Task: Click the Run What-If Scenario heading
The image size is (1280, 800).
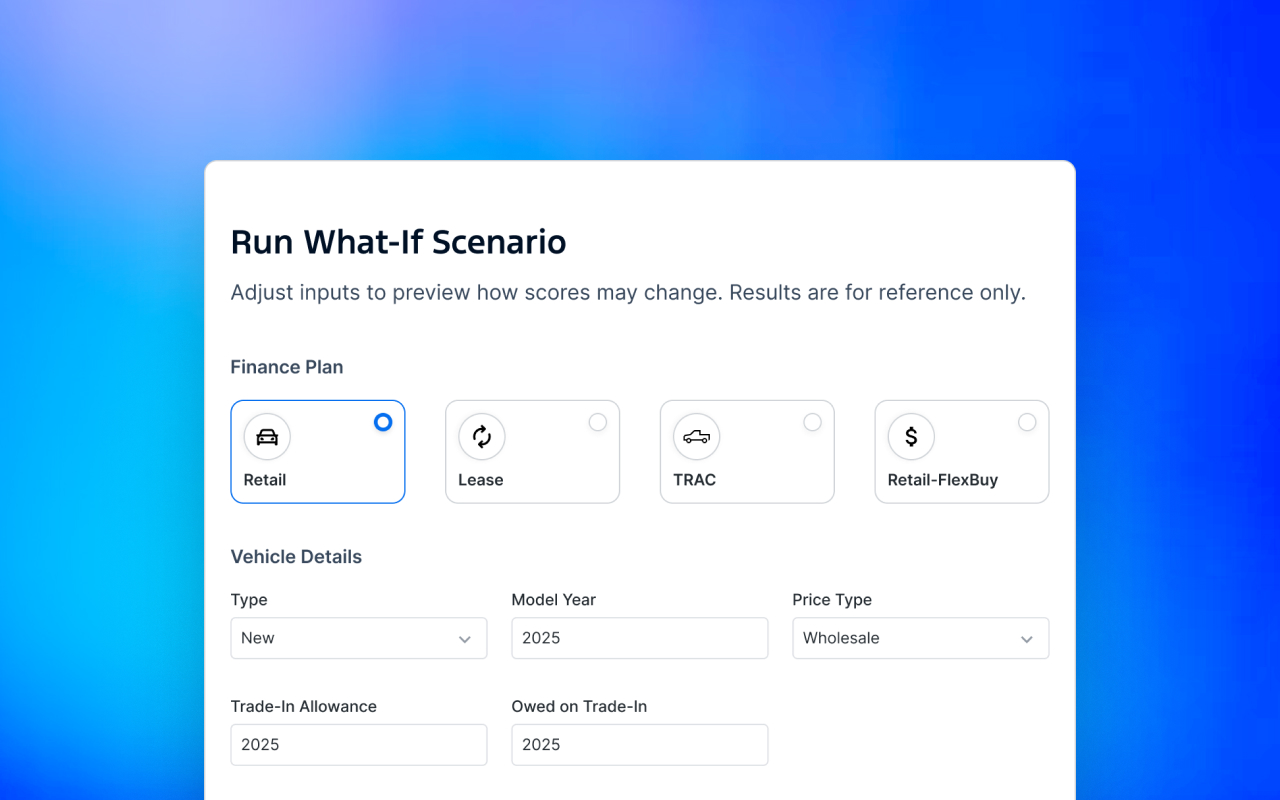Action: pyautogui.click(x=399, y=242)
